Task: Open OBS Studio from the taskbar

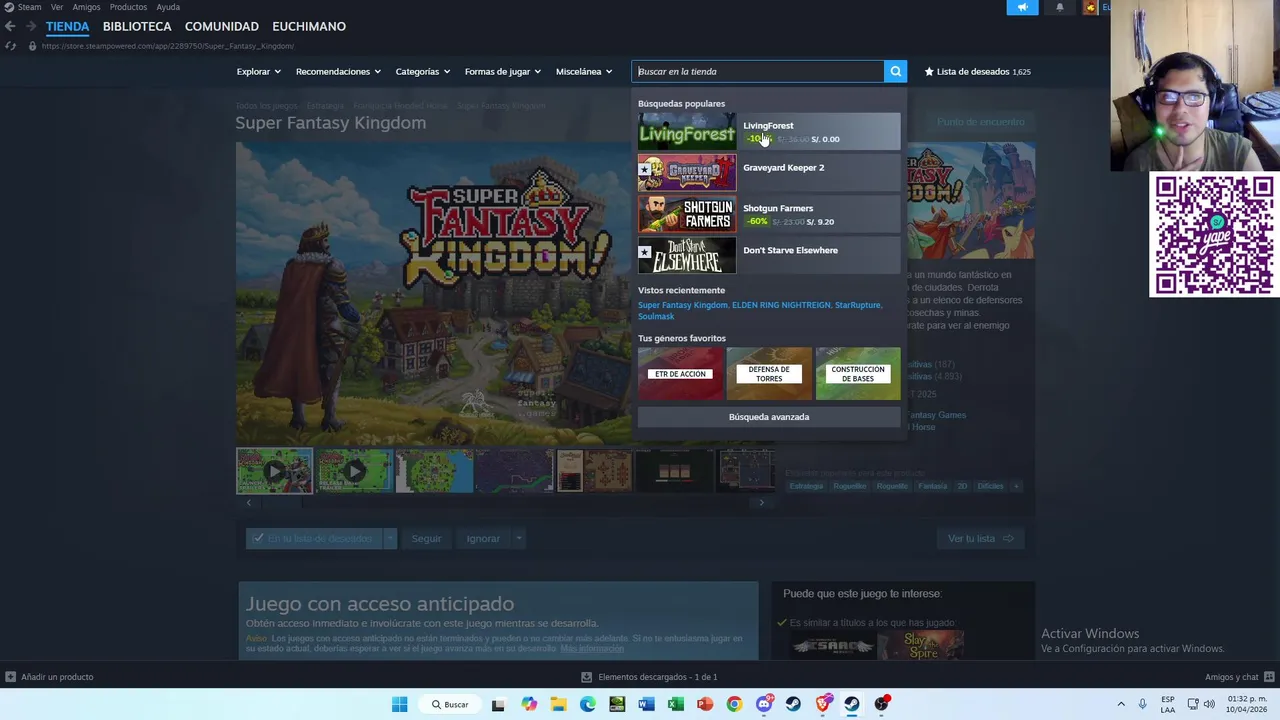Action: point(881,704)
